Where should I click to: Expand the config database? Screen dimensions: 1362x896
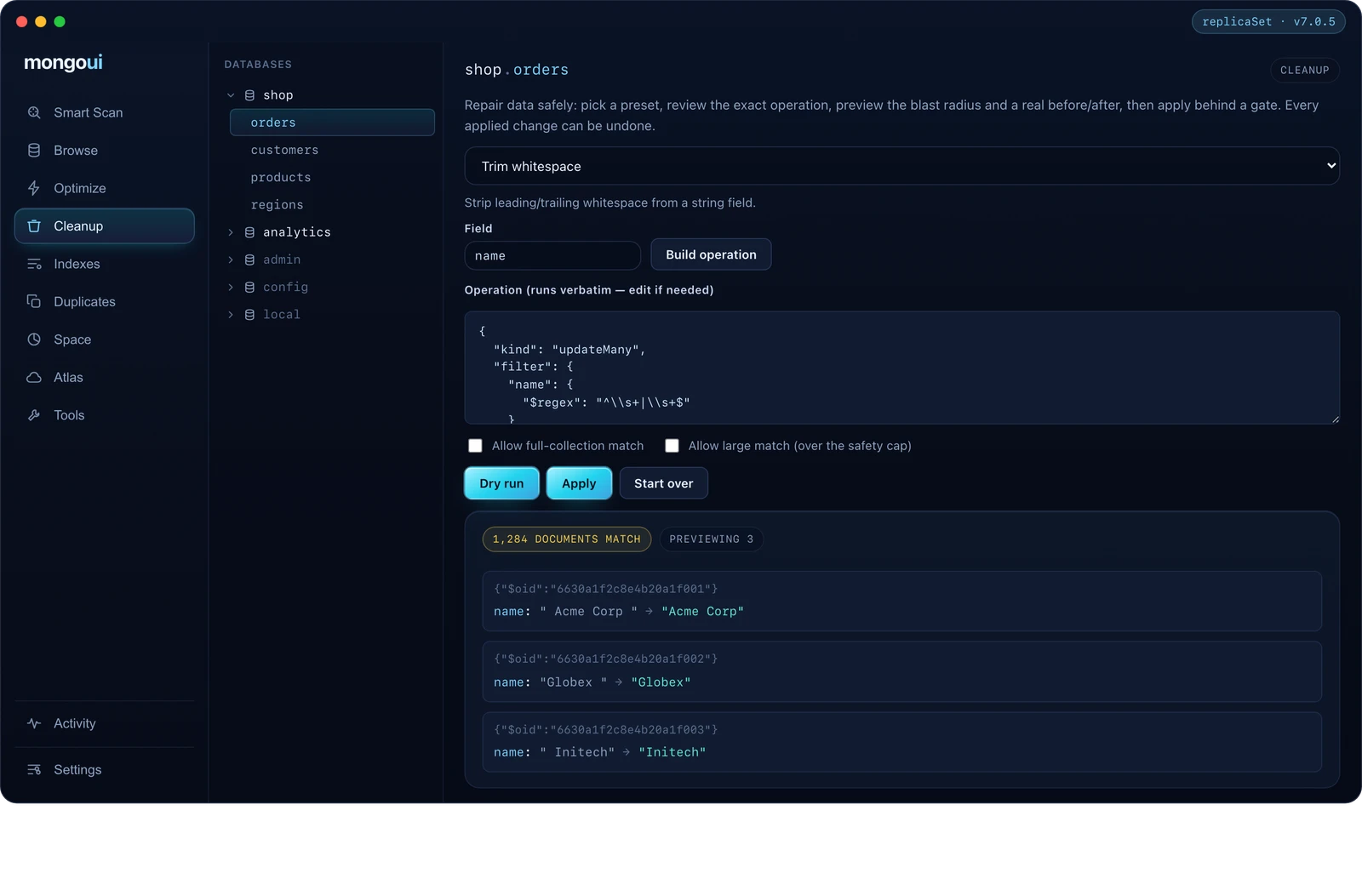click(x=231, y=288)
